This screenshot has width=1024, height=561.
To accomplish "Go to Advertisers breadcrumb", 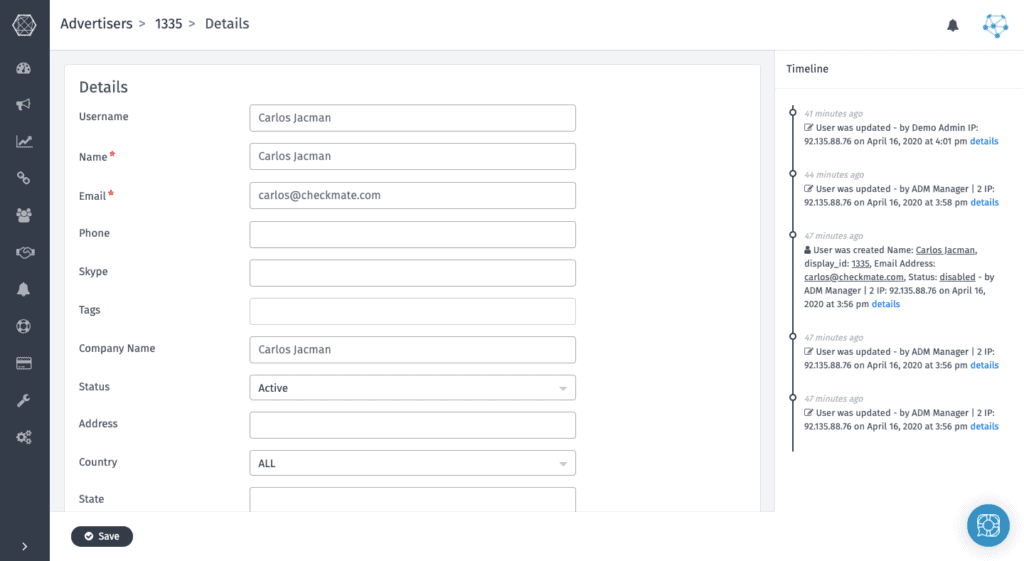I will [x=96, y=24].
